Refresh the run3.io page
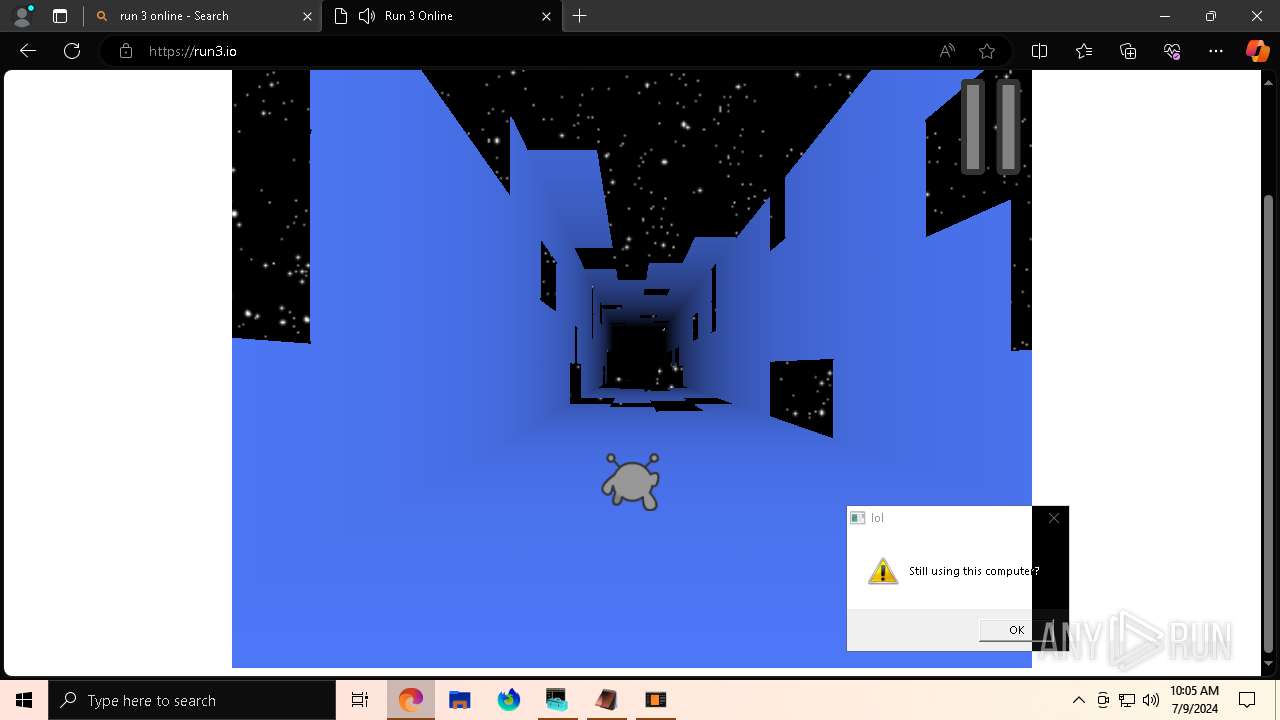The image size is (1280, 720). [72, 51]
